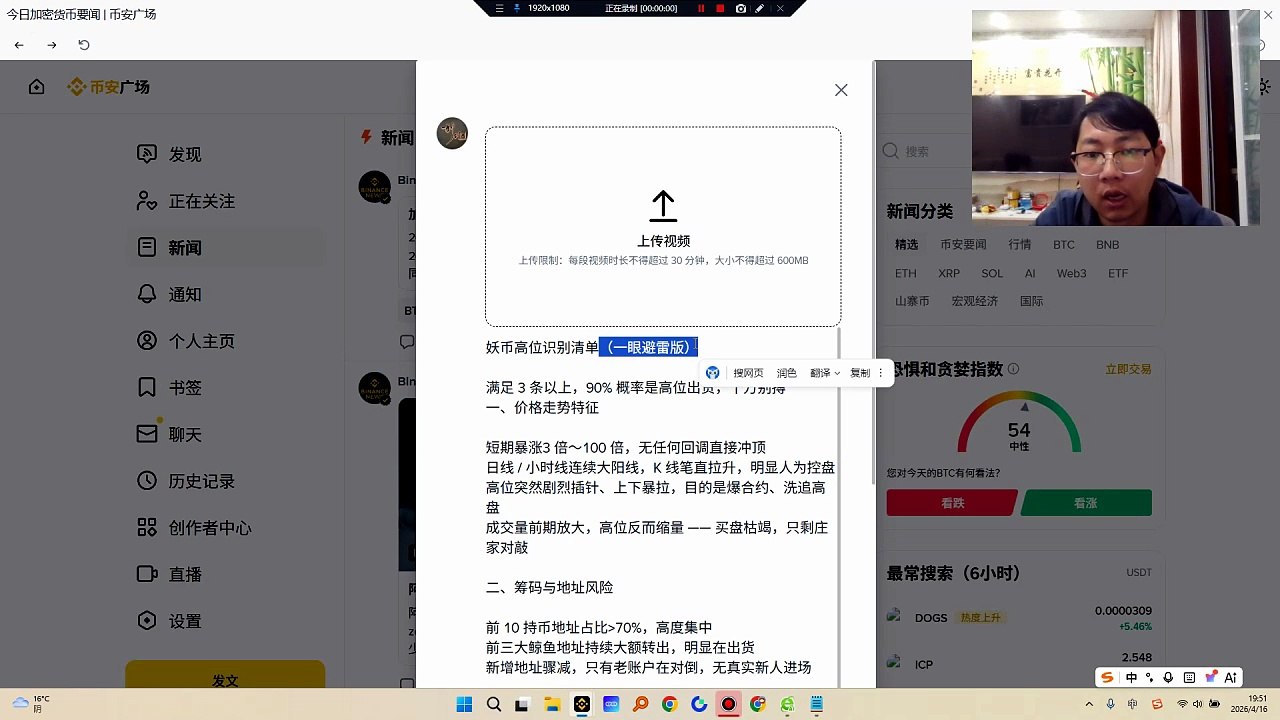The image size is (1280, 720).
Task: Select the BTC category tab
Action: [1063, 244]
